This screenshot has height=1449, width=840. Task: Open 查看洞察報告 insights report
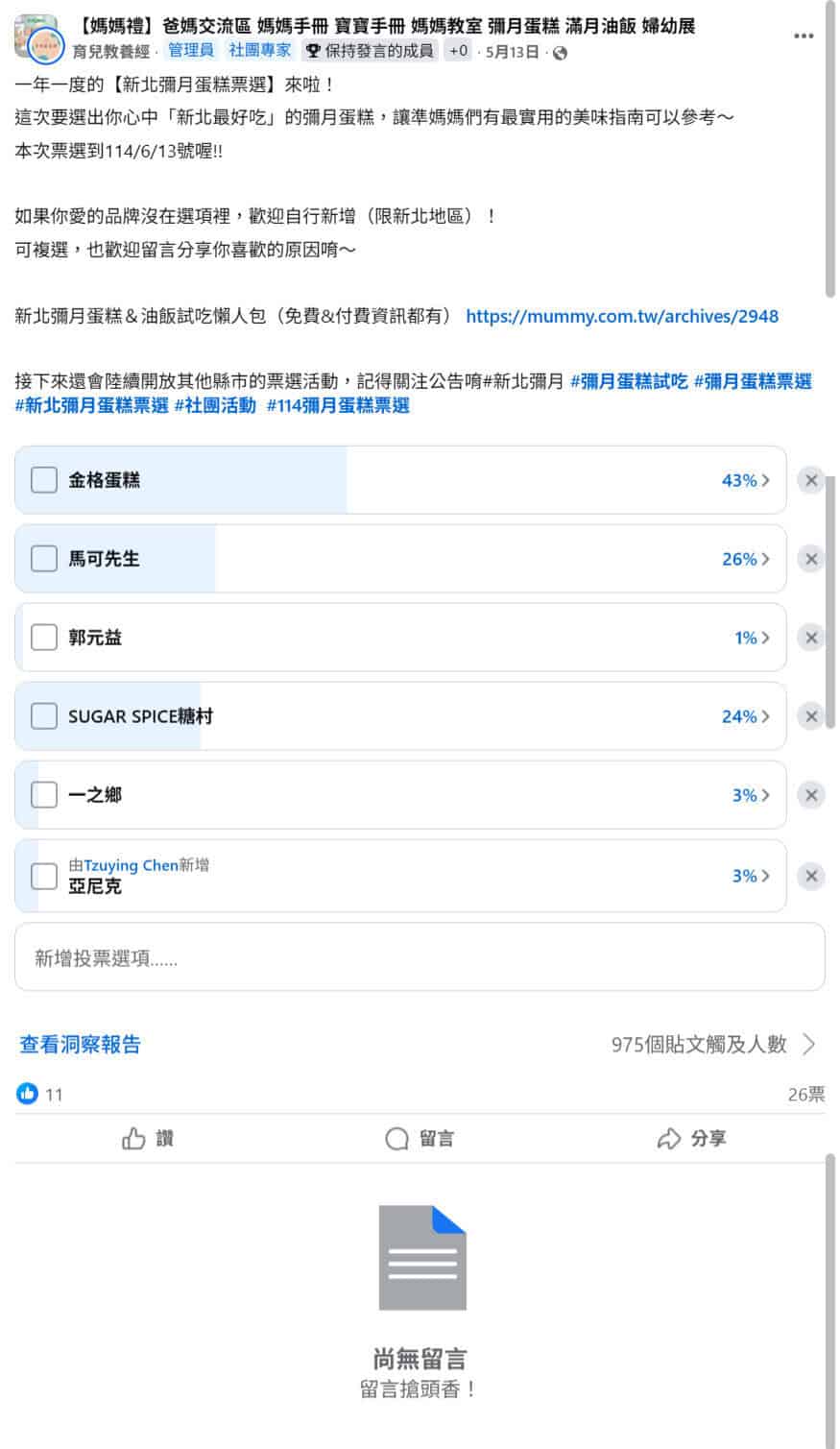tap(81, 1044)
